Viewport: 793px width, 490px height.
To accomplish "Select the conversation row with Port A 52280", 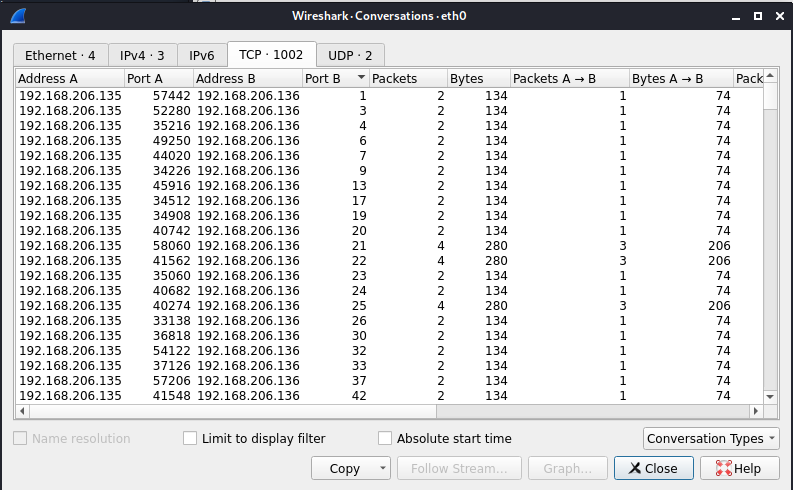I will 388,111.
